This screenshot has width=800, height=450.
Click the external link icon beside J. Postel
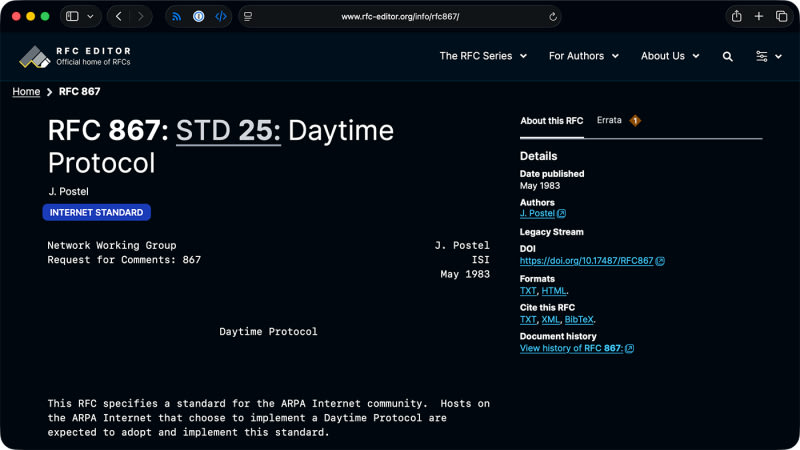click(561, 213)
